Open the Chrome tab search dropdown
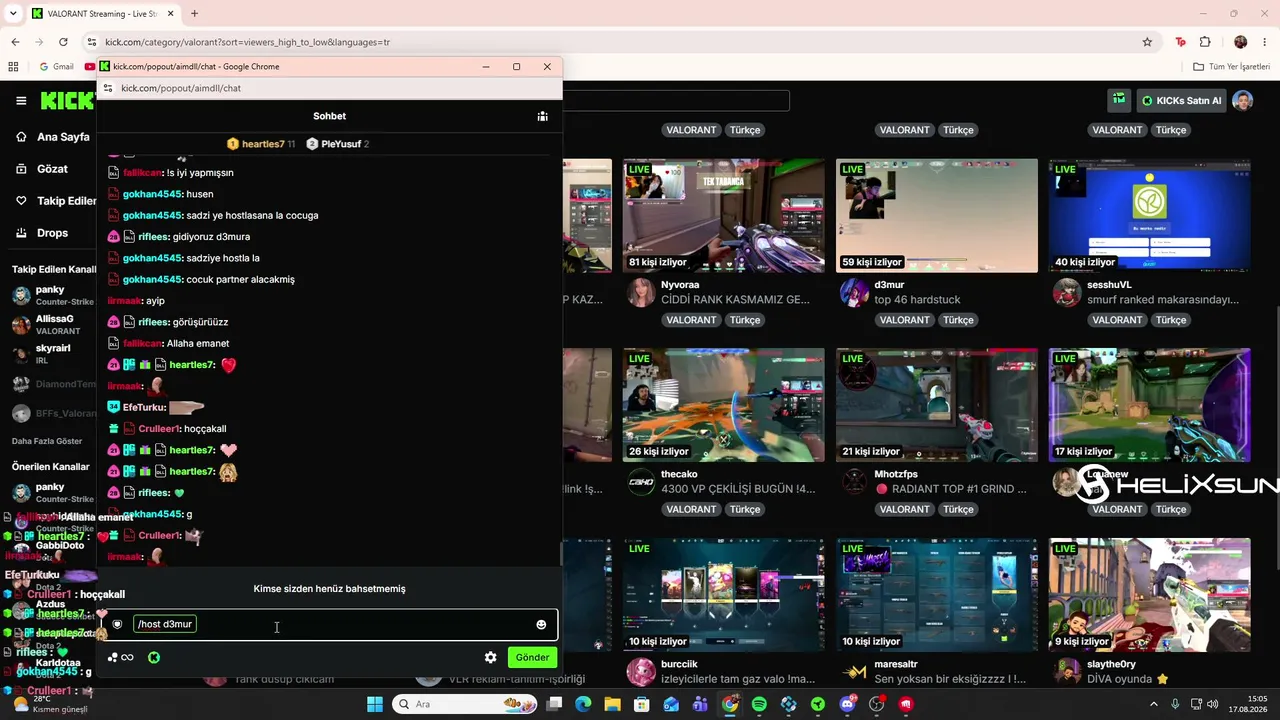Viewport: 1280px width, 720px height. 15,14
